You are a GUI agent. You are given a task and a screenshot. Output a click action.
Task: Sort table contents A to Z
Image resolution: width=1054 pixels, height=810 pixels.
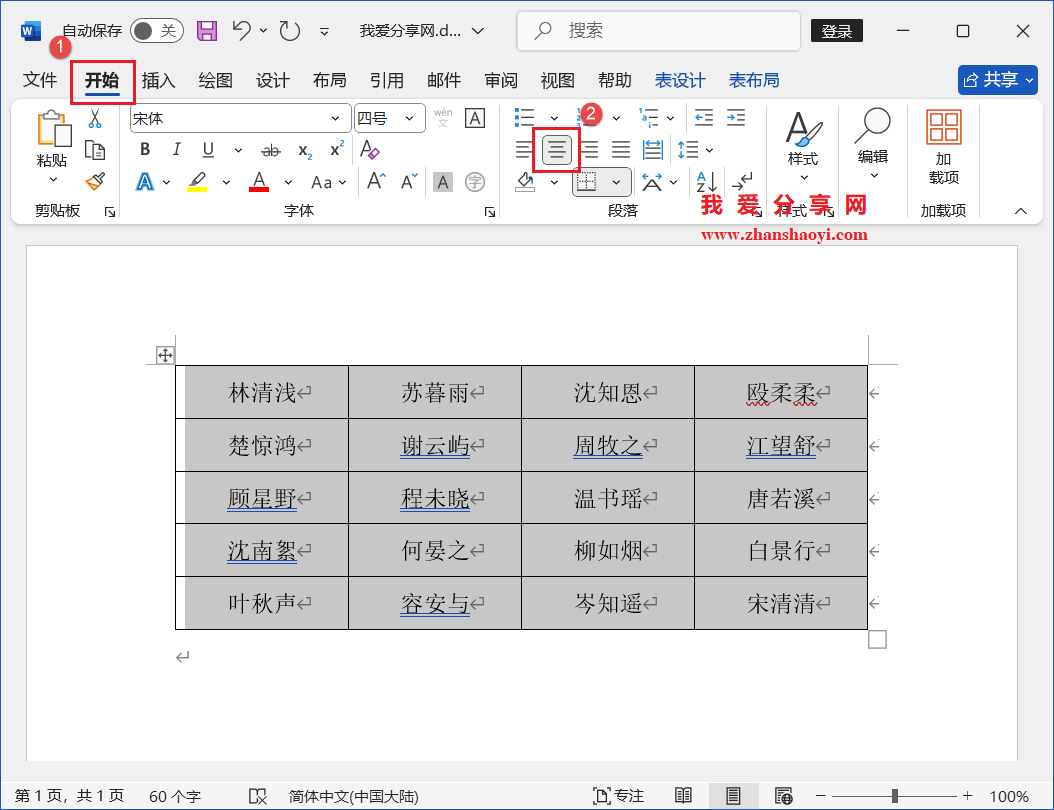coord(706,181)
